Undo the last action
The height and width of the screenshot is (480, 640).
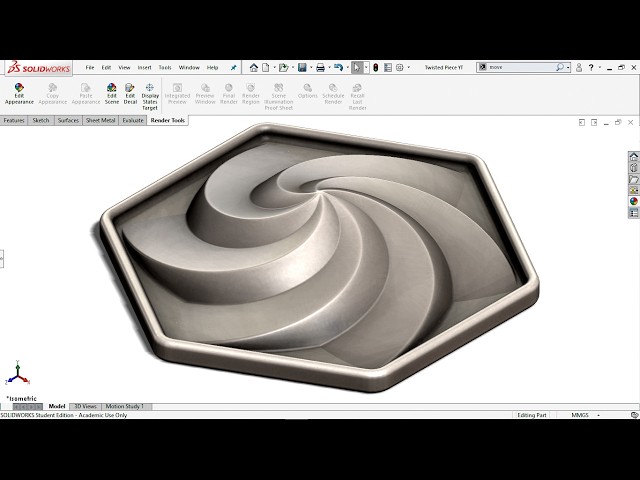(338, 67)
